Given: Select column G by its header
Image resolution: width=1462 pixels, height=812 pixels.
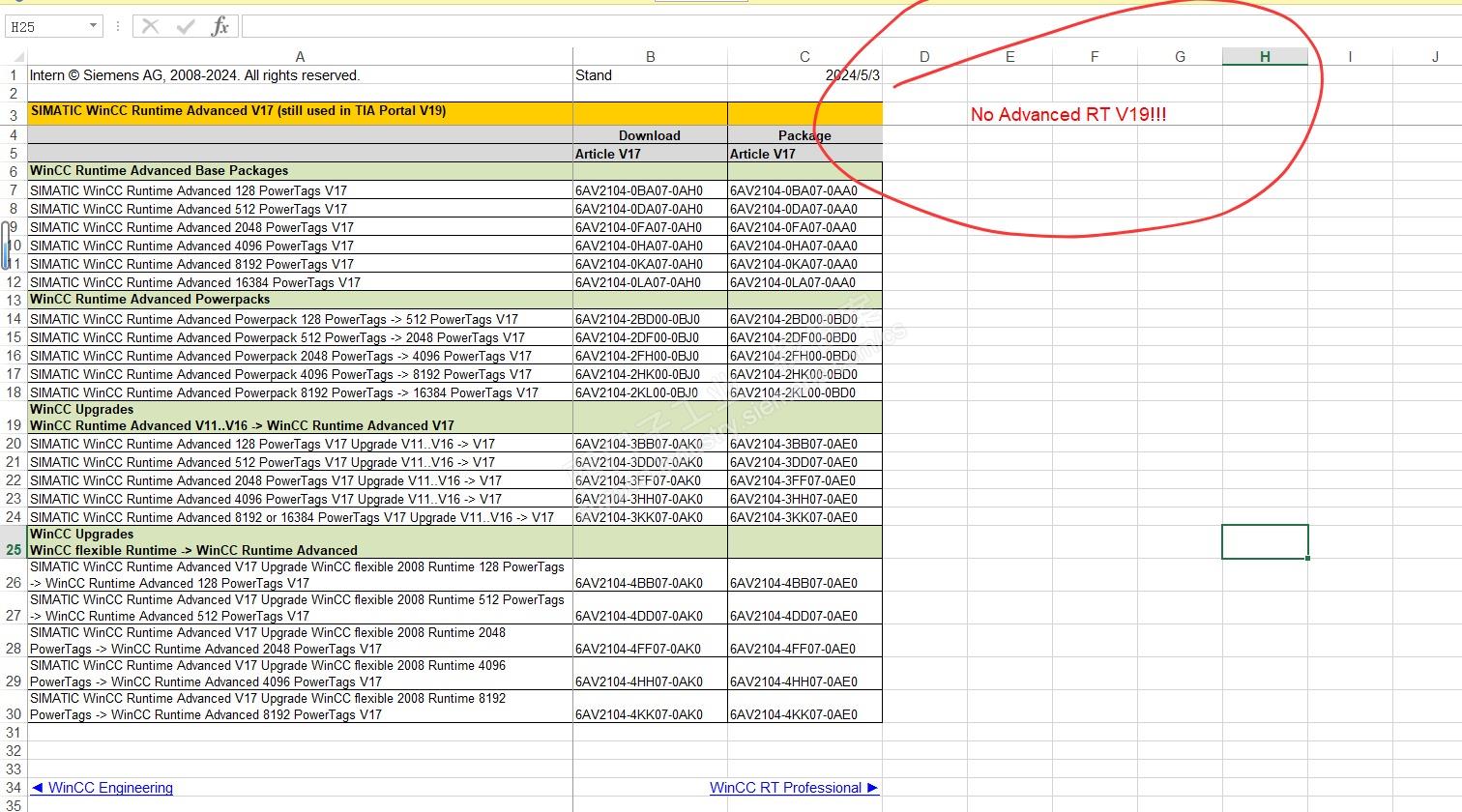Looking at the screenshot, I should click(1180, 57).
